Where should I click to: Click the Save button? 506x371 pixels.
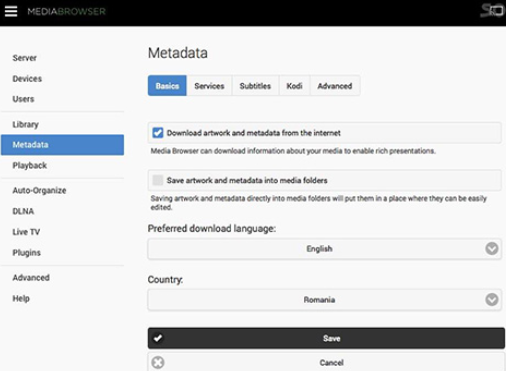326,338
